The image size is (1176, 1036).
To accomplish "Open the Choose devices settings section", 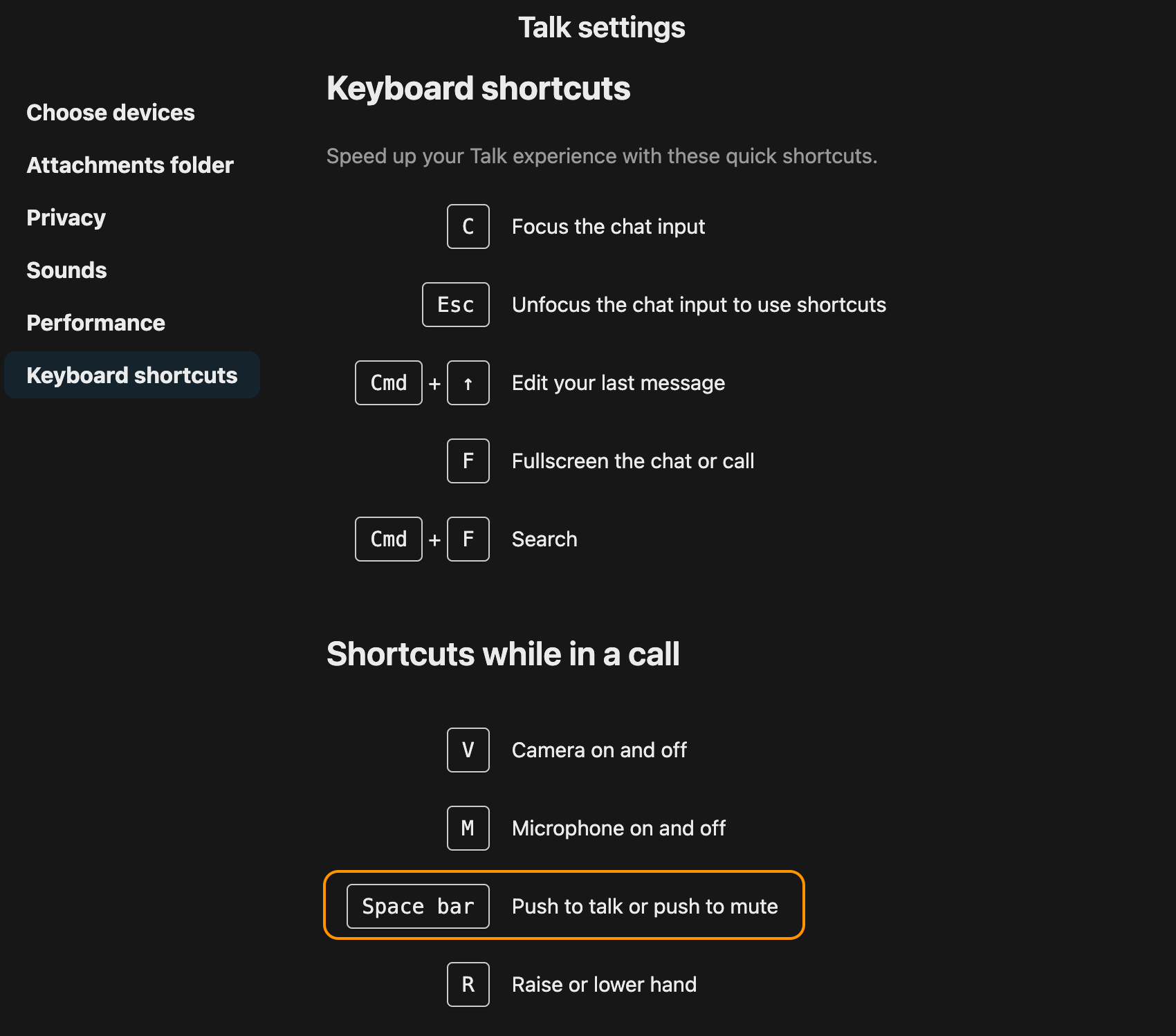I will [111, 113].
